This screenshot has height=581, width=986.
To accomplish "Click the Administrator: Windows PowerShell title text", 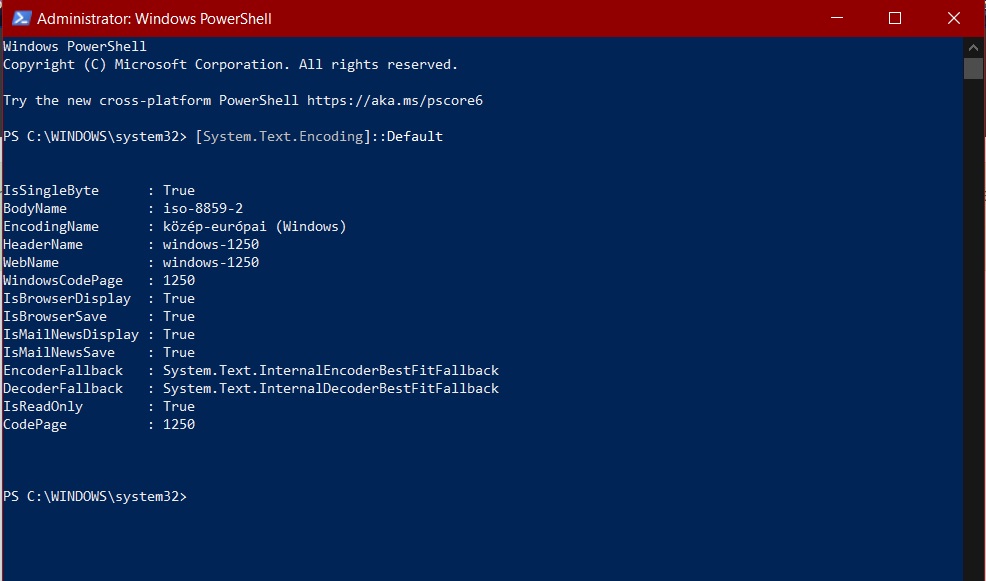I will tap(154, 19).
